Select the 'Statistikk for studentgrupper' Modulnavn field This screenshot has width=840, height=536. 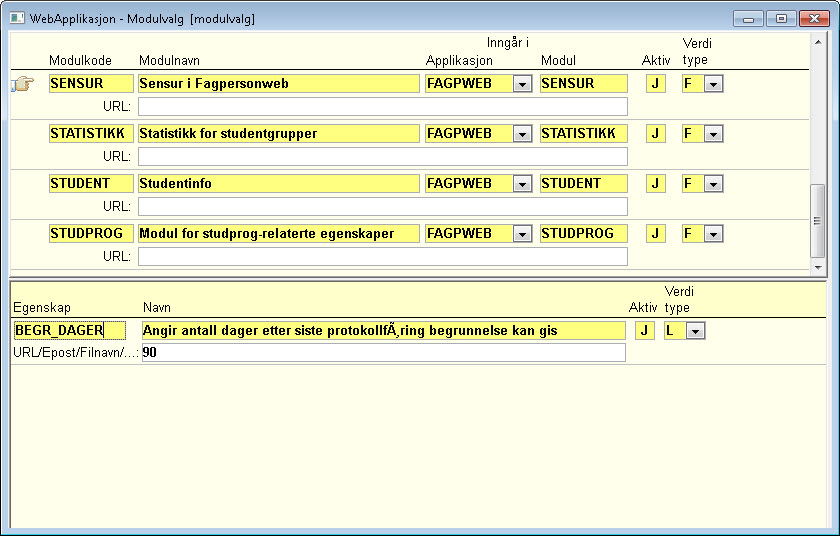(279, 133)
